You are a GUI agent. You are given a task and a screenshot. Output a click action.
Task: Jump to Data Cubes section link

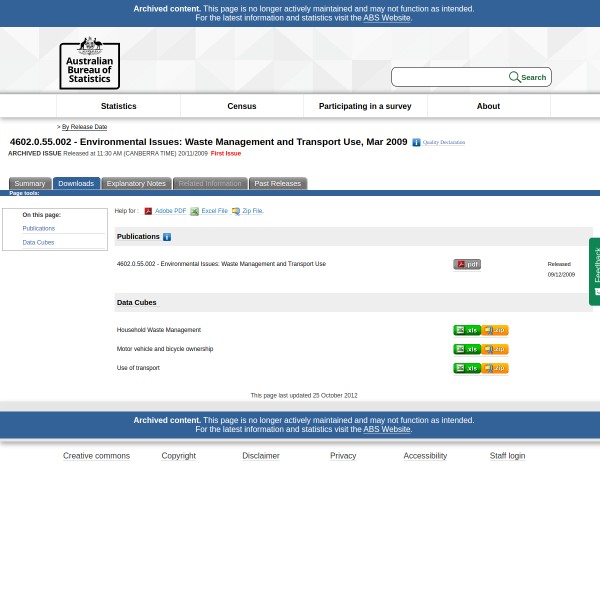(38, 242)
